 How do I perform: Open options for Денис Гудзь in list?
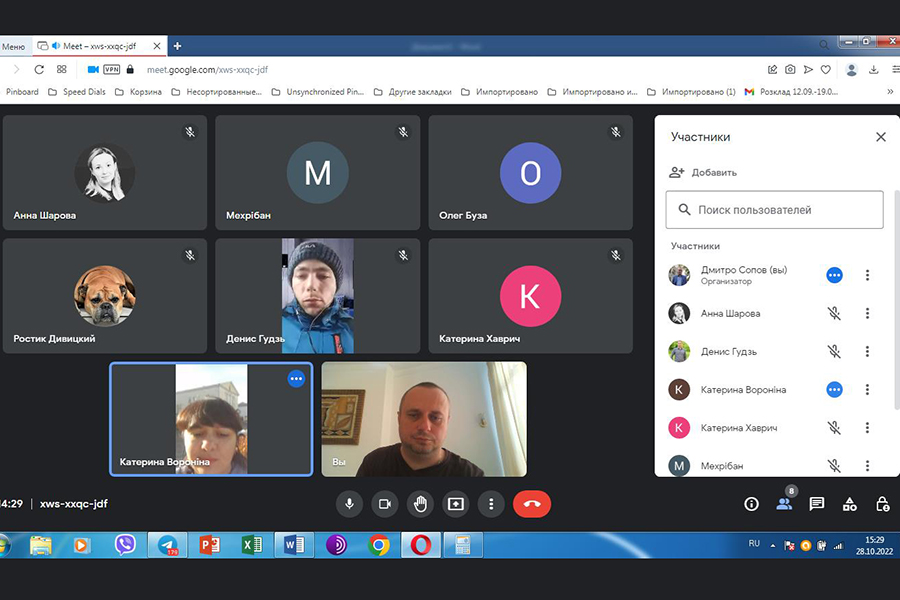click(867, 351)
